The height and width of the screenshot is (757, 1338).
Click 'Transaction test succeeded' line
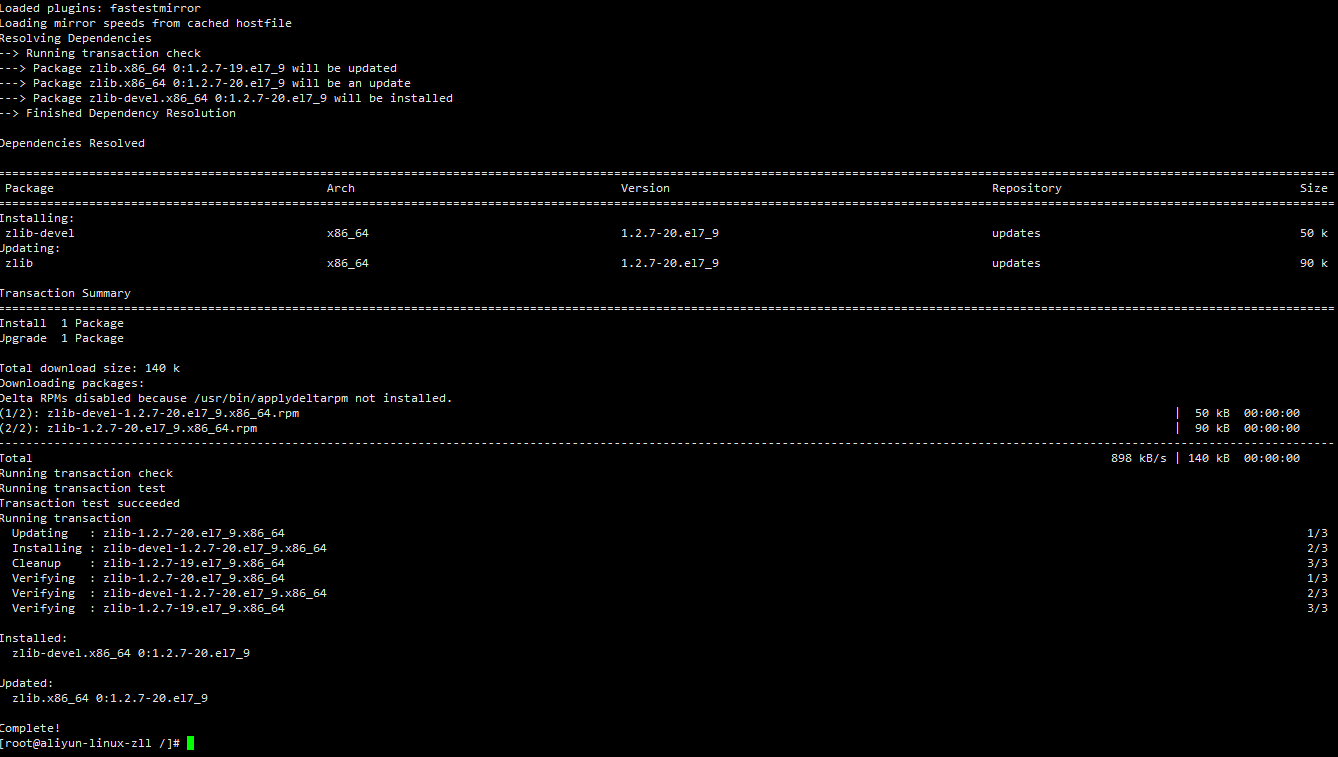coord(90,503)
